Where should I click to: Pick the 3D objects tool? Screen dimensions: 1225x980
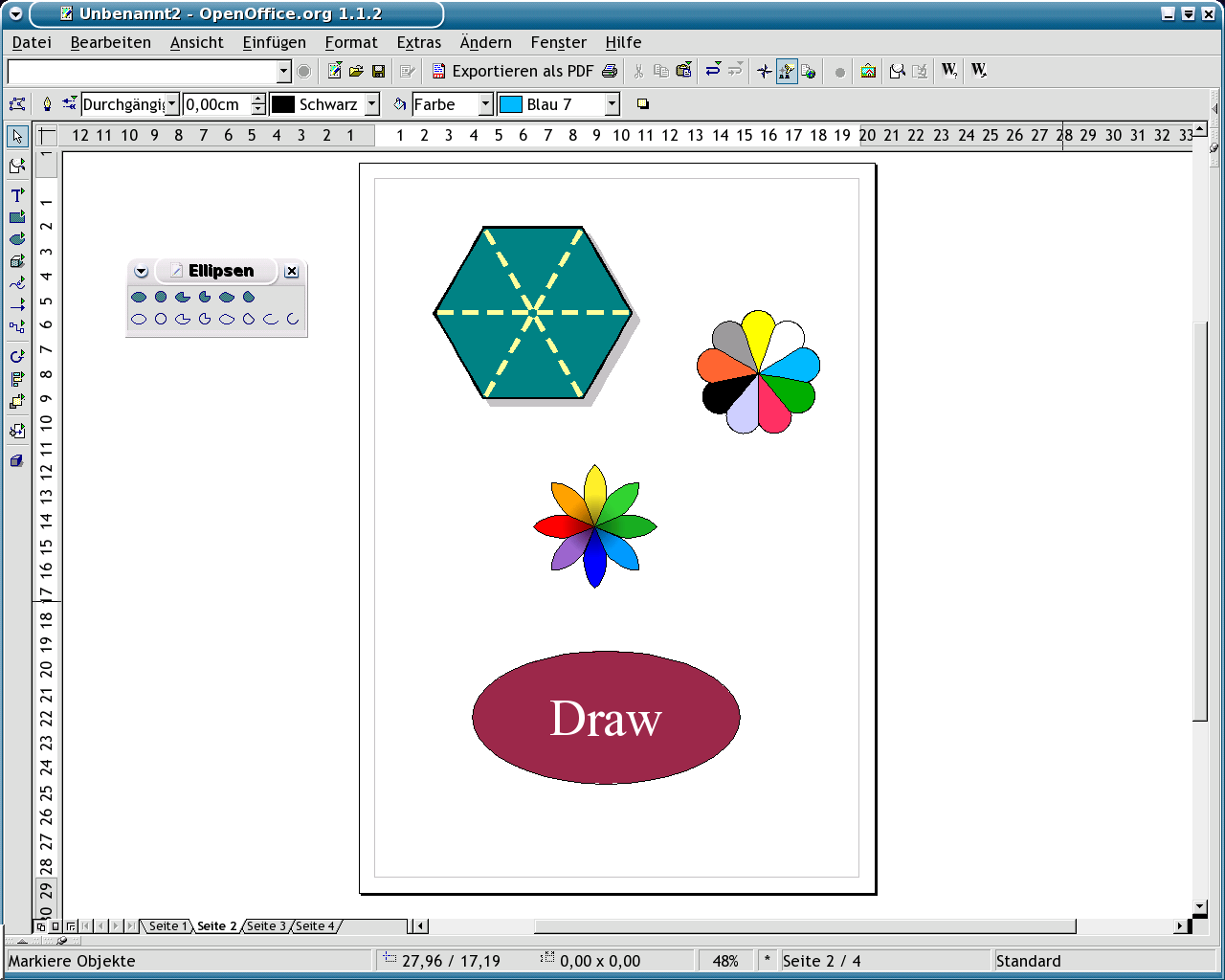pyautogui.click(x=17, y=260)
